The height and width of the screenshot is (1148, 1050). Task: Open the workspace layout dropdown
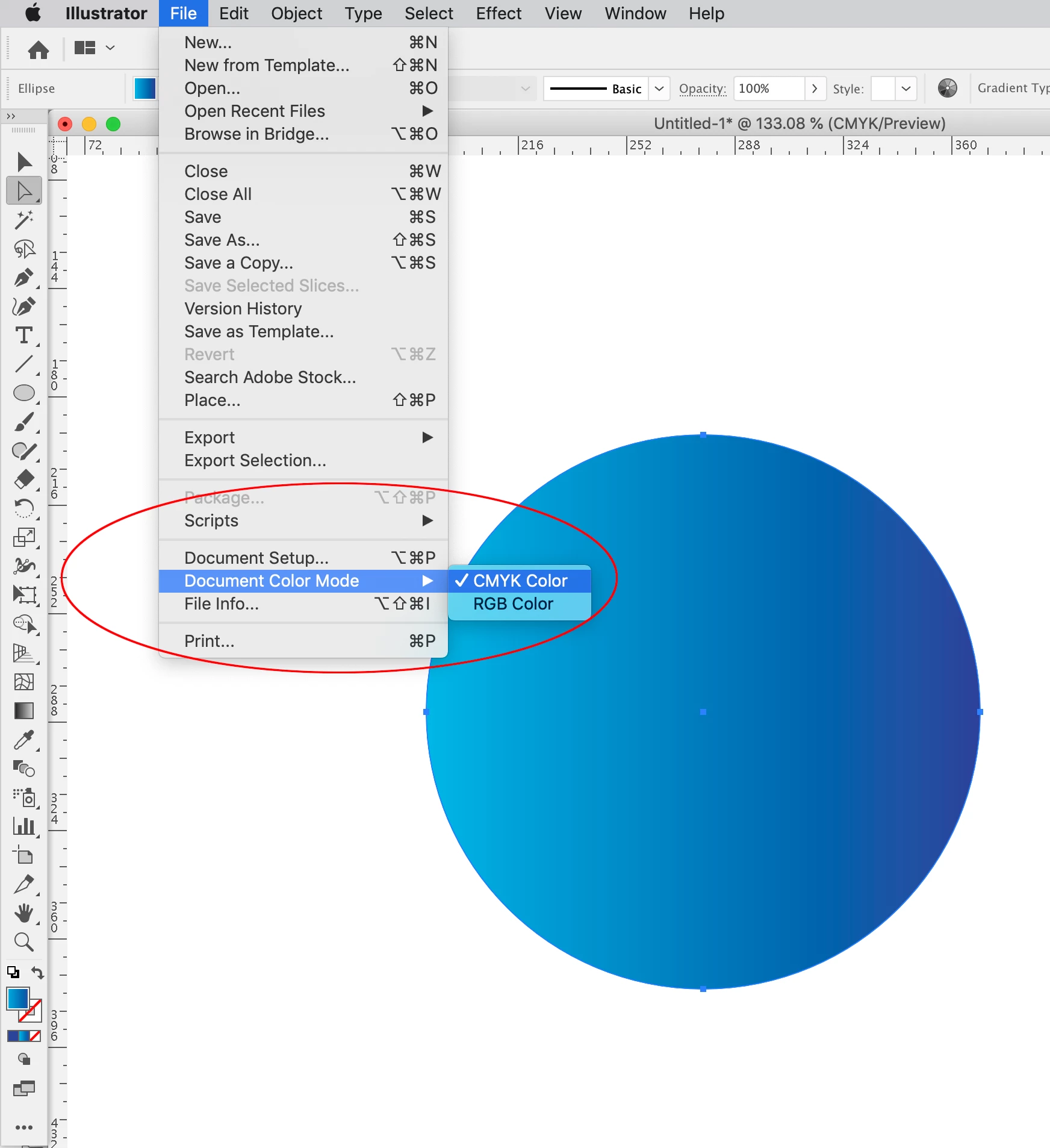[110, 48]
